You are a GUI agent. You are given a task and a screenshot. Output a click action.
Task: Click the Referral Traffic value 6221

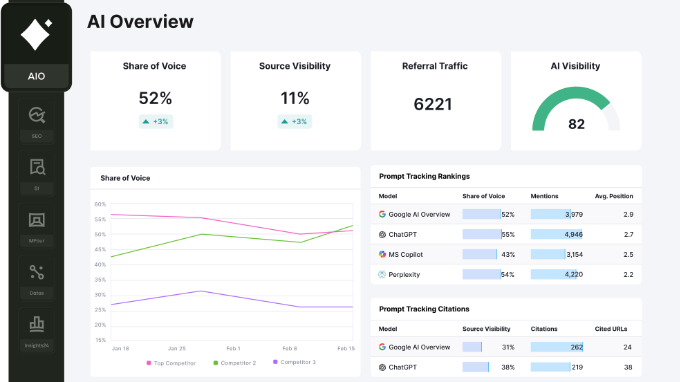pyautogui.click(x=433, y=104)
